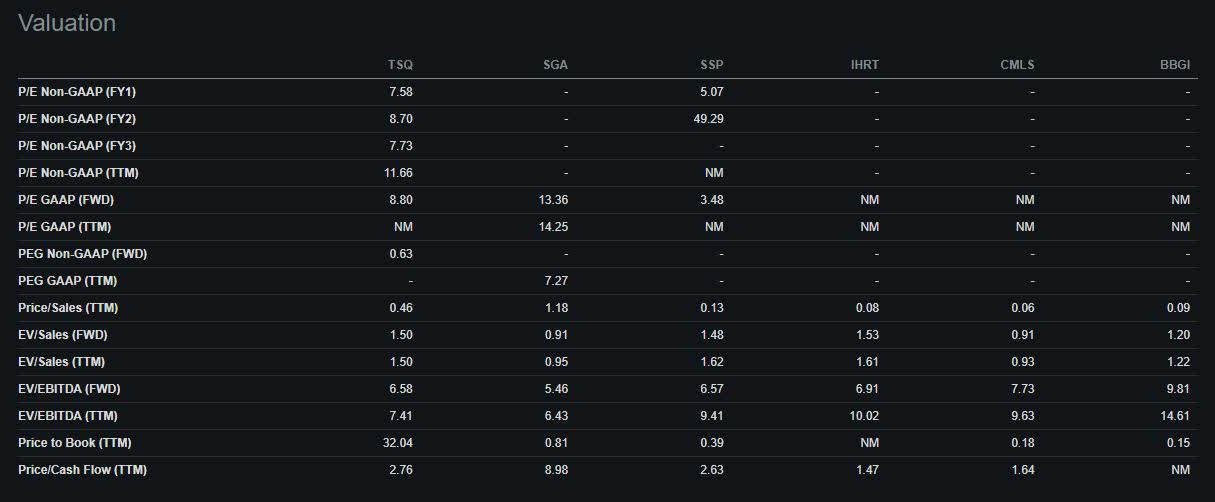Select the SSP ticker column header
Image resolution: width=1215 pixels, height=502 pixels.
pos(711,65)
